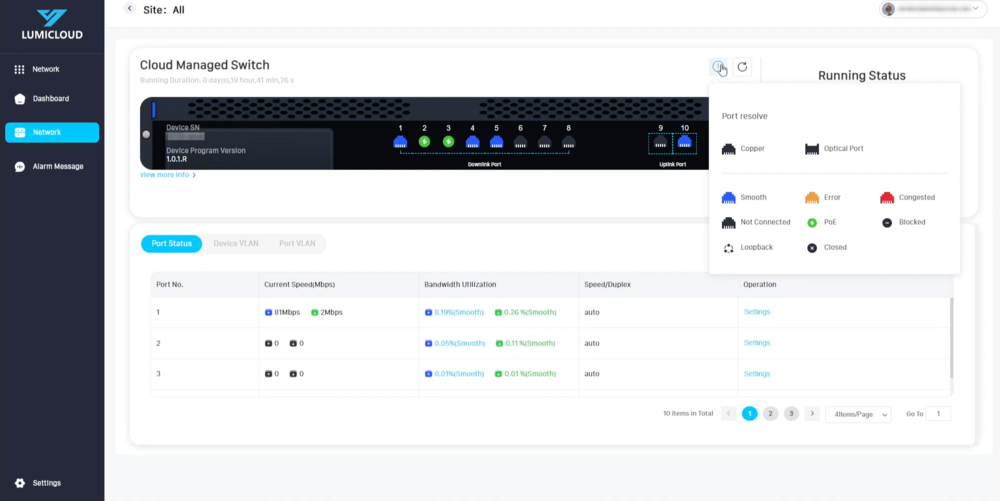
Task: Open Settings for port 3
Action: 757,373
